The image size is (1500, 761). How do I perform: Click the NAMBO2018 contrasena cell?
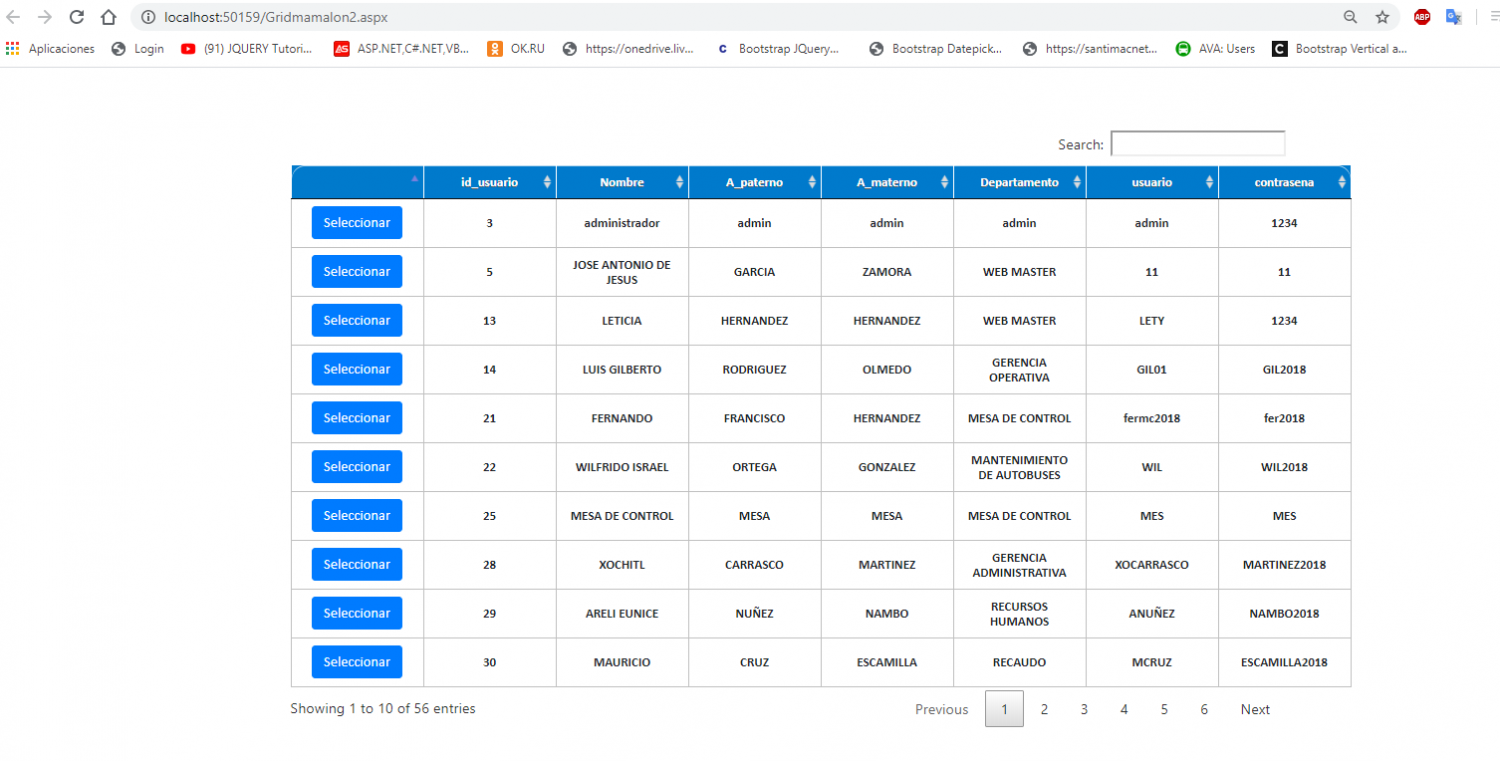point(1285,614)
